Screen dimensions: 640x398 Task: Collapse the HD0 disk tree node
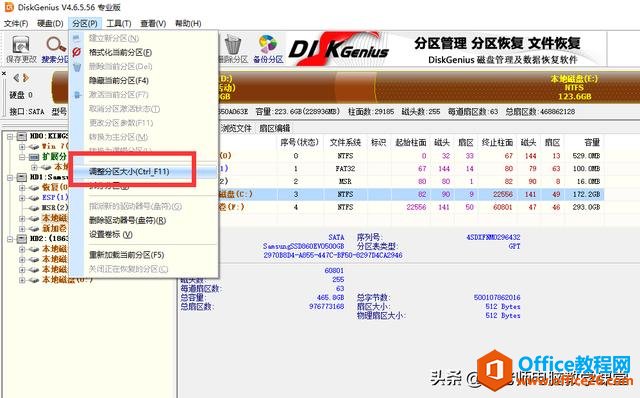tap(10, 136)
